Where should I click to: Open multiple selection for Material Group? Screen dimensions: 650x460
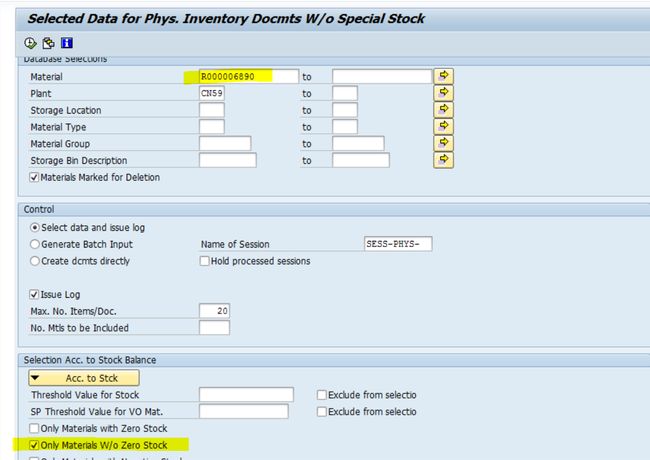[444, 143]
